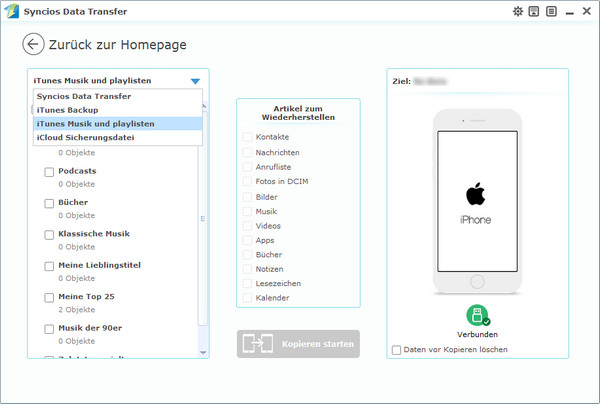Enable Daten vor Kopieren löschen
600x404 pixels.
pos(396,350)
